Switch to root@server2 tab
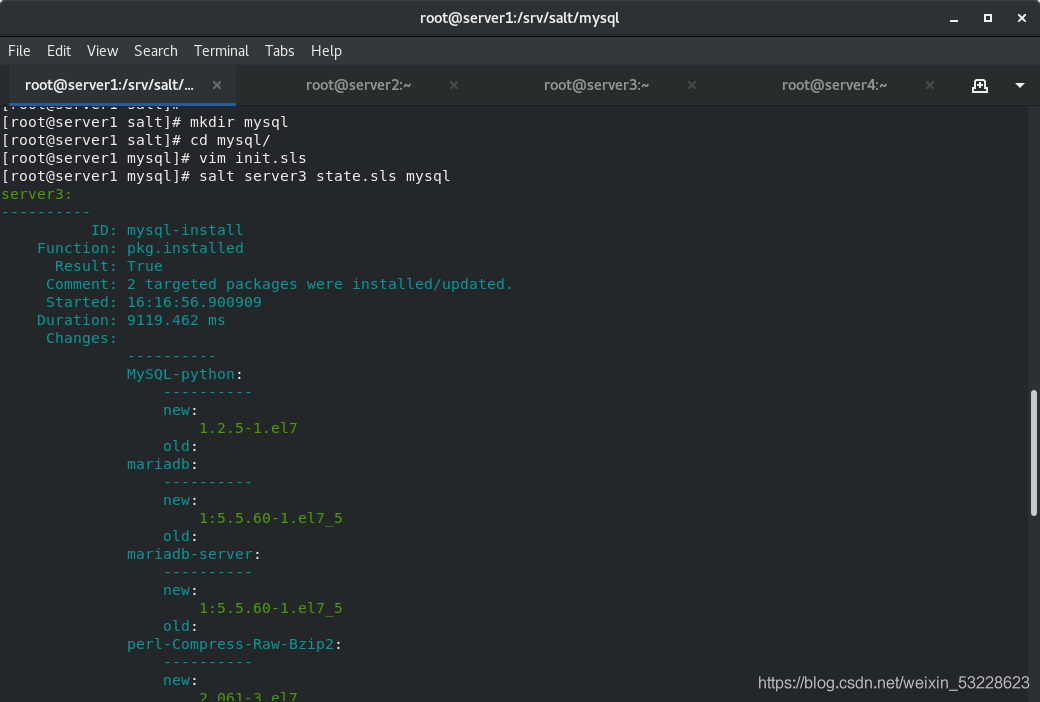The height and width of the screenshot is (702, 1040). click(358, 85)
